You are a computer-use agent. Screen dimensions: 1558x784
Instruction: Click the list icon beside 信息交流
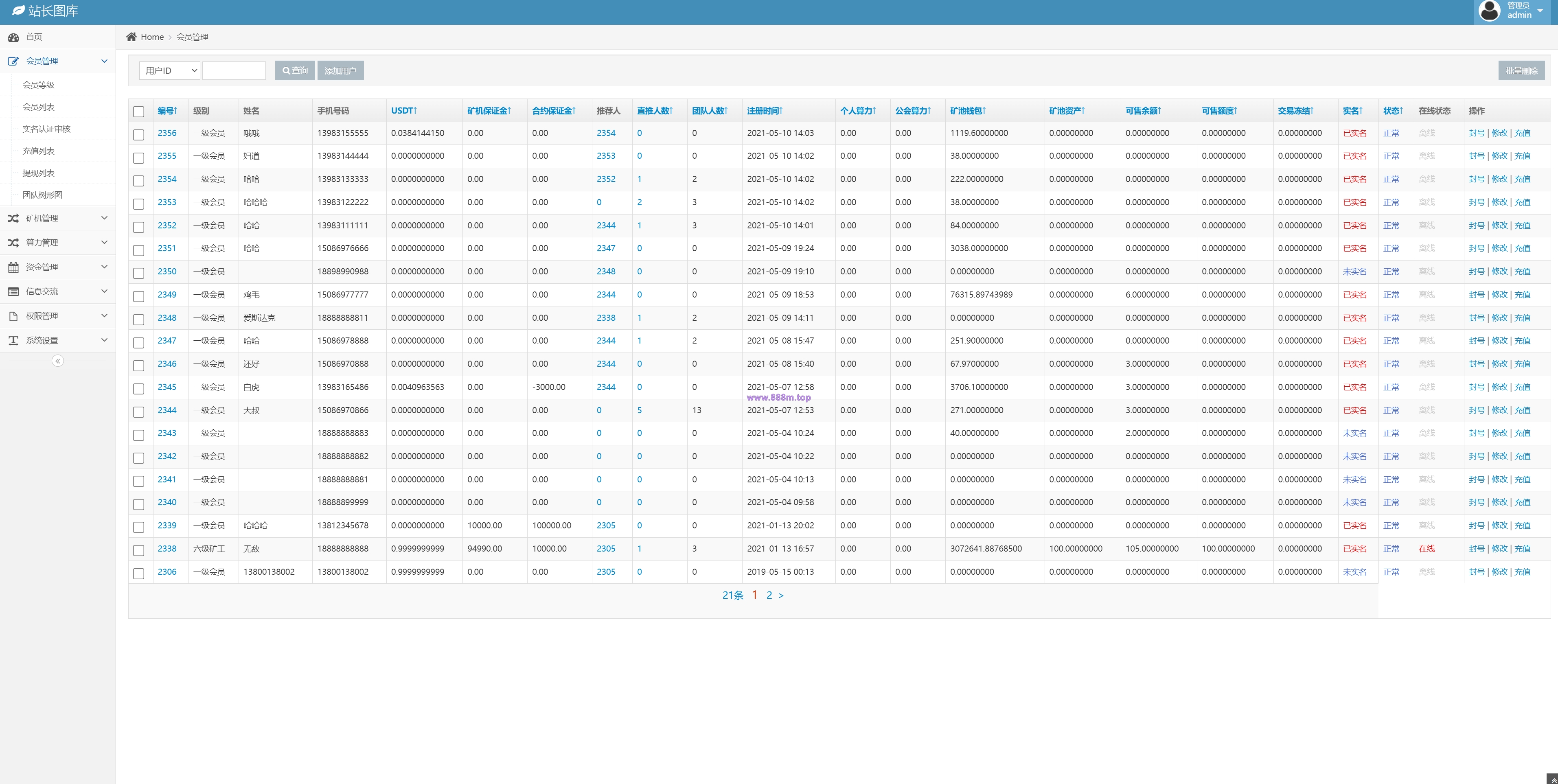pos(13,291)
